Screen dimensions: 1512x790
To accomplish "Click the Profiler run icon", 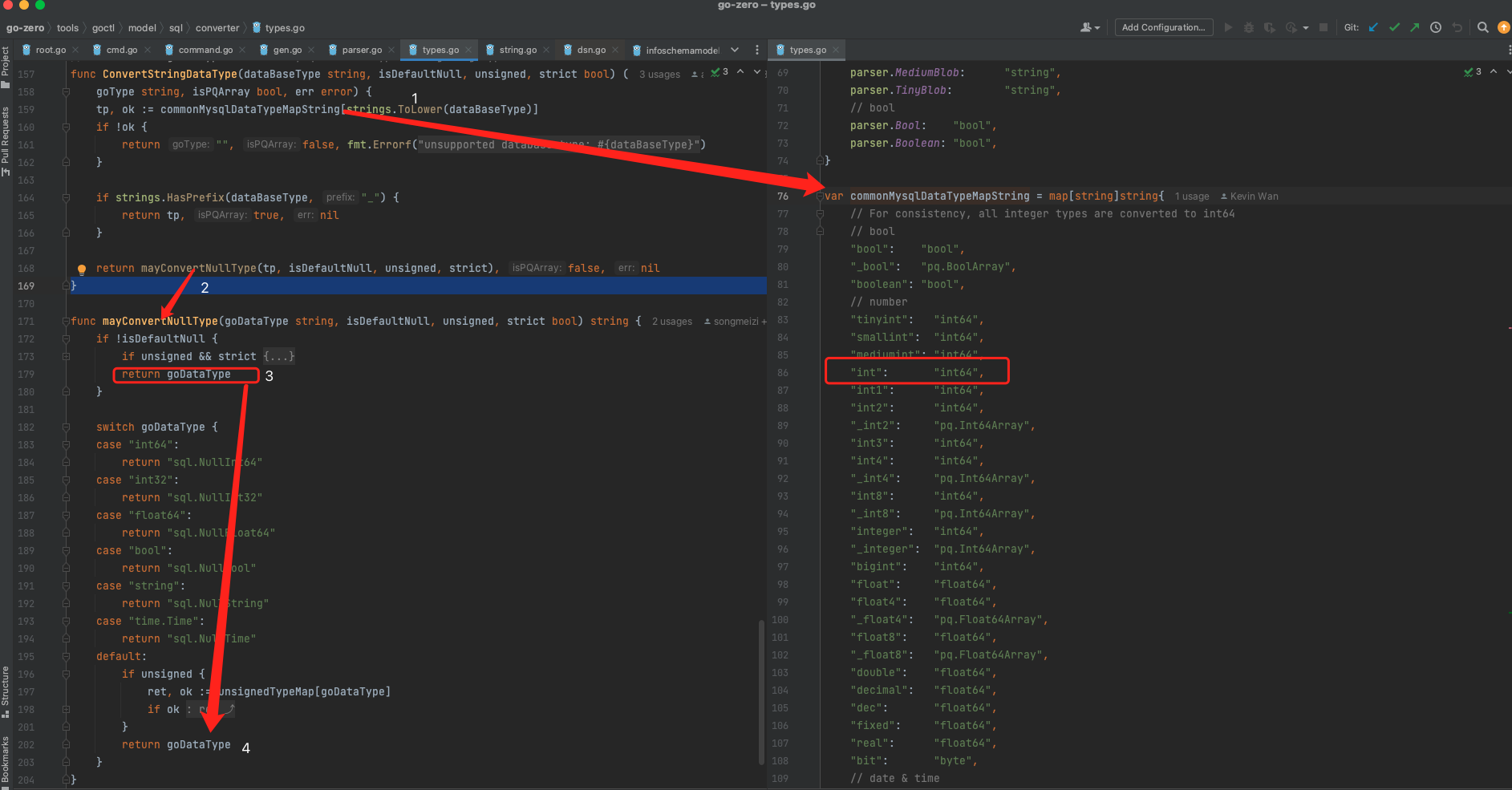I will pyautogui.click(x=1291, y=27).
